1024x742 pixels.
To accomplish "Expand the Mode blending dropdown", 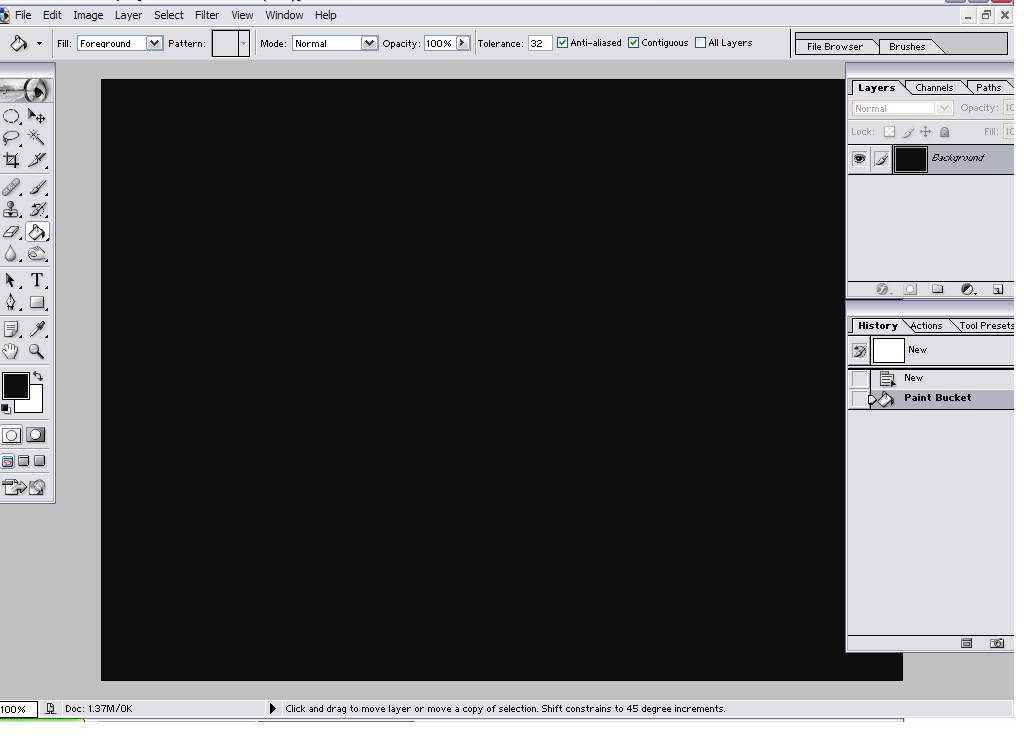I will tap(369, 44).
